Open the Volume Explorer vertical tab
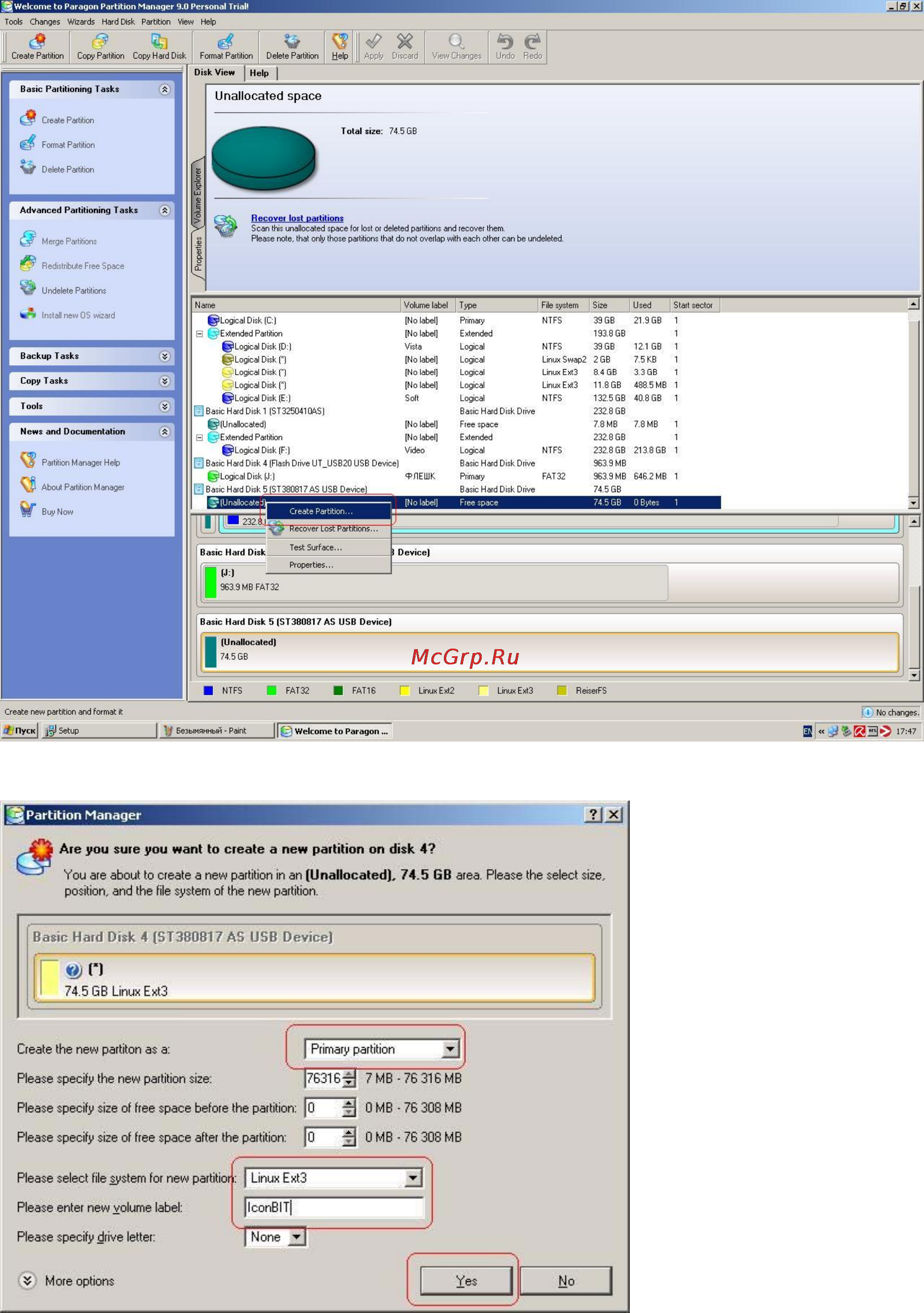 coord(198,195)
